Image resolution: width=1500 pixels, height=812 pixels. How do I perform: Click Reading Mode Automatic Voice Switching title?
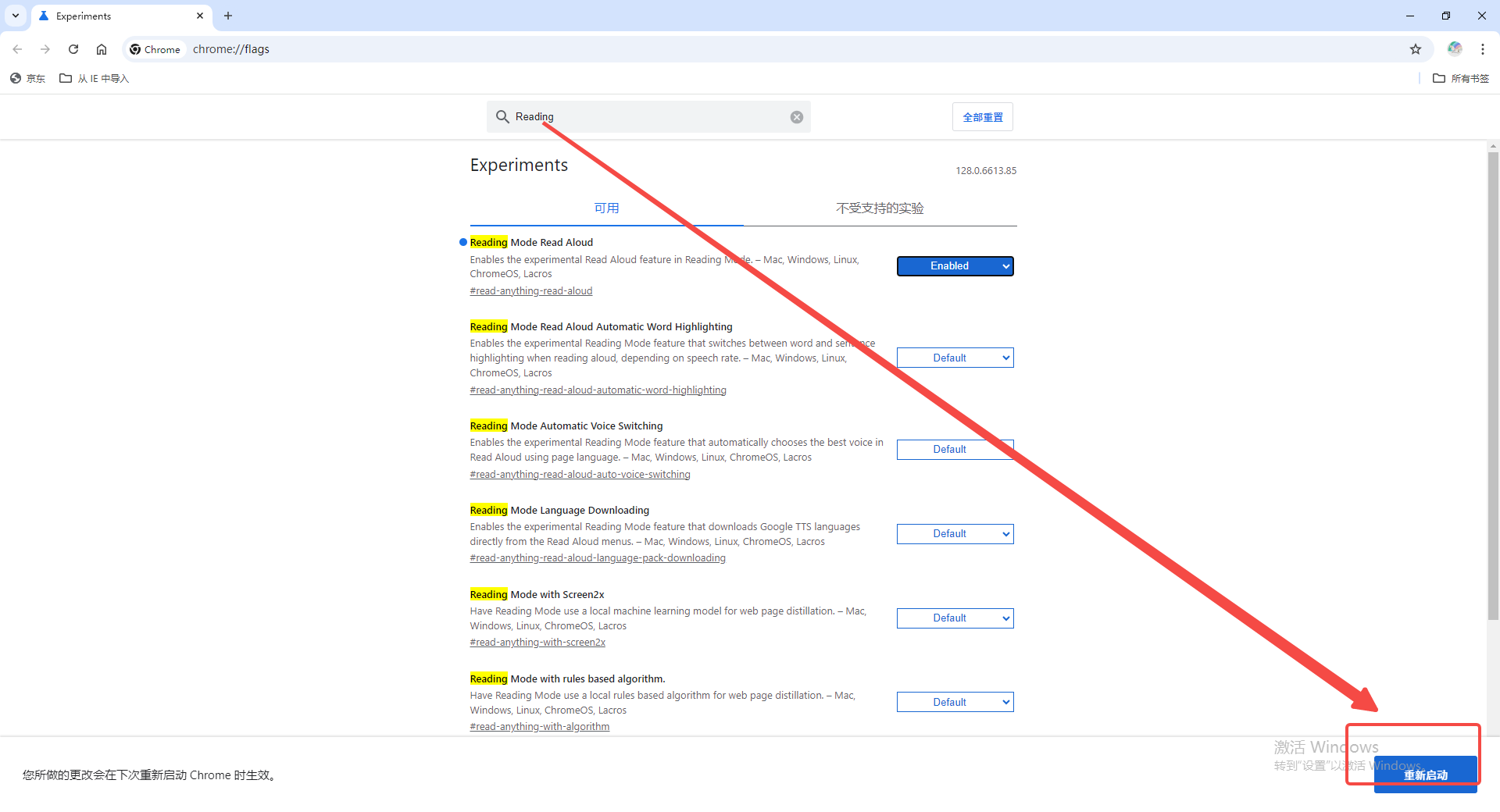pyautogui.click(x=566, y=426)
